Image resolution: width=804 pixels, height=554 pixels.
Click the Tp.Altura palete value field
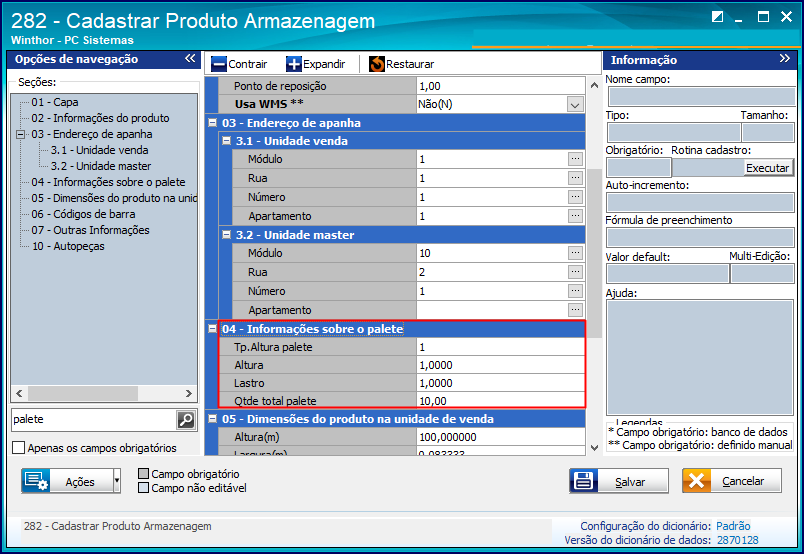click(x=500, y=347)
